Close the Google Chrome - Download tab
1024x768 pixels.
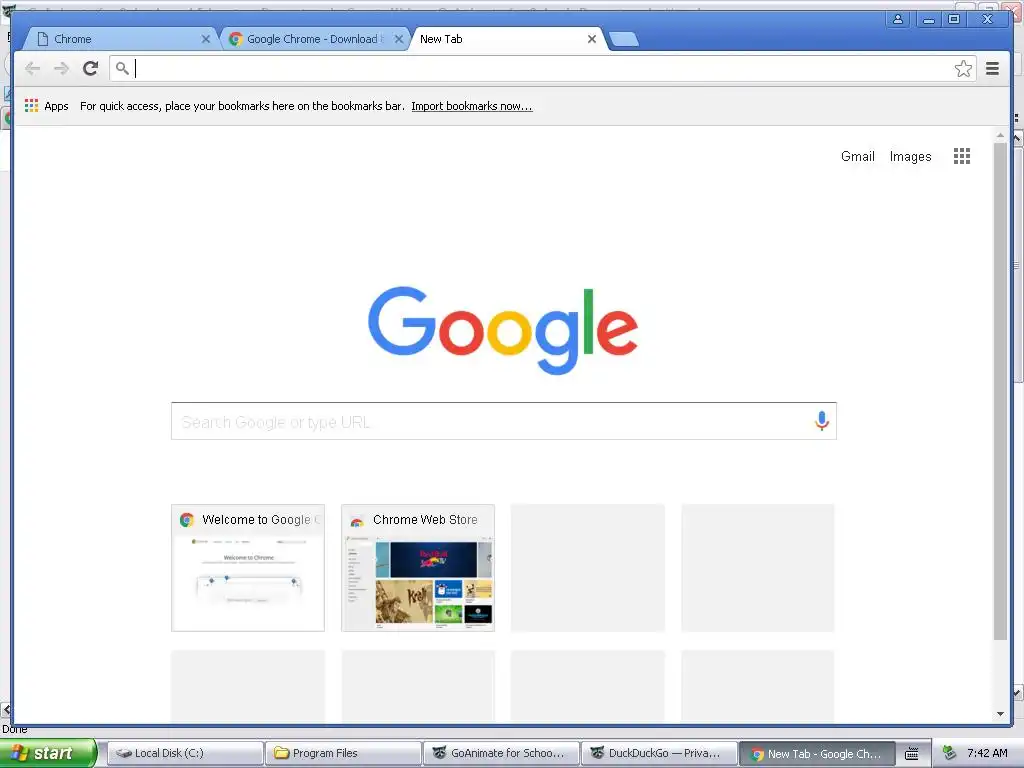pyautogui.click(x=398, y=39)
